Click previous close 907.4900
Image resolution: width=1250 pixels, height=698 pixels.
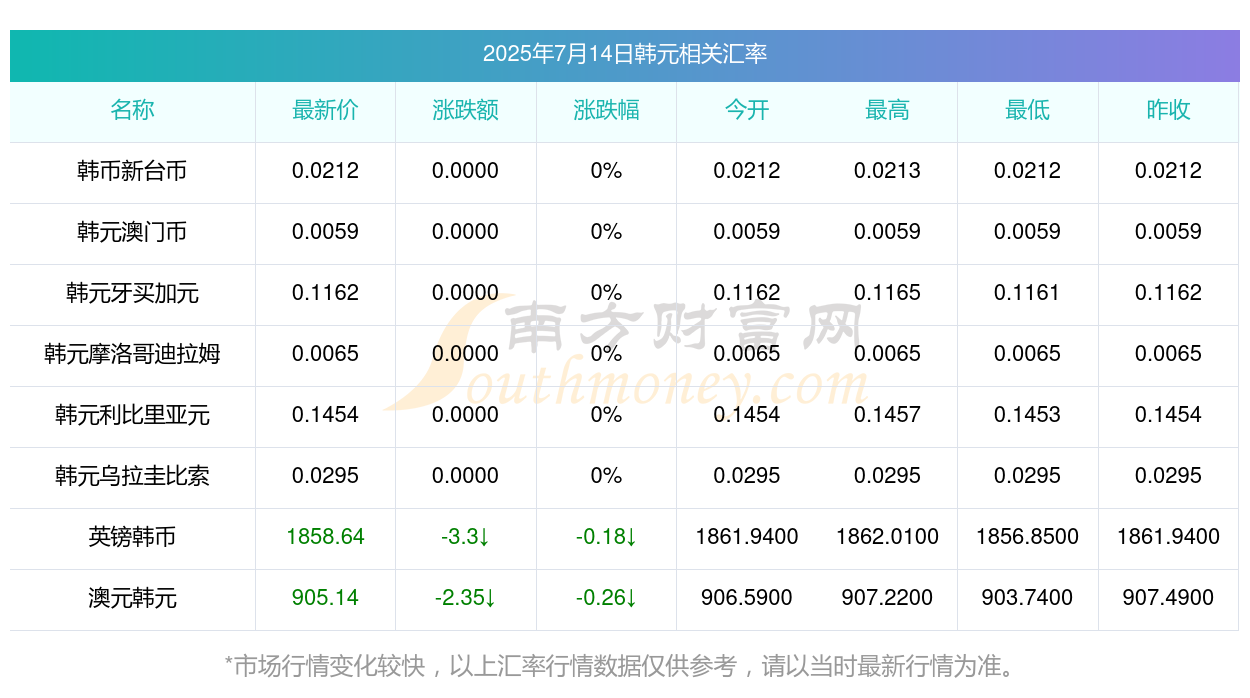point(1168,598)
